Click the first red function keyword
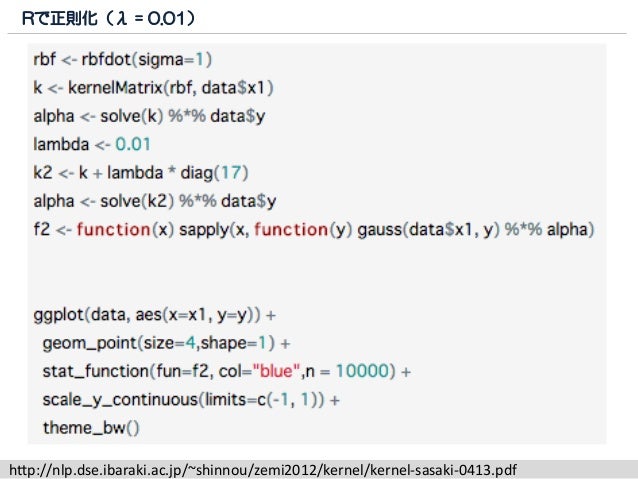The height and width of the screenshot is (479, 638). coord(114,230)
